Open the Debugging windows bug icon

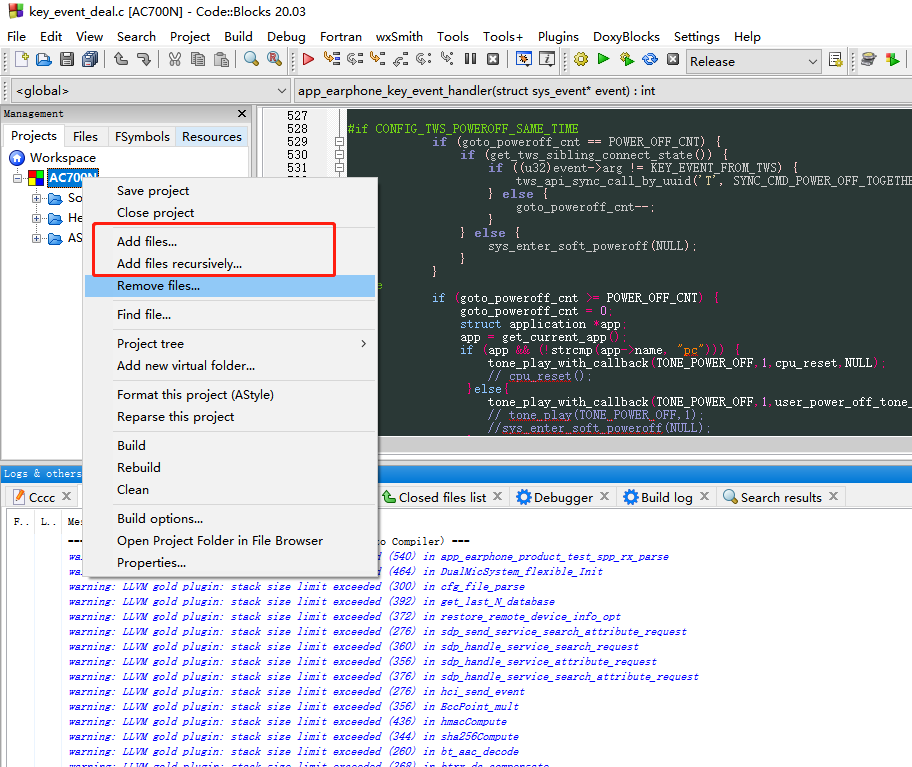[523, 59]
